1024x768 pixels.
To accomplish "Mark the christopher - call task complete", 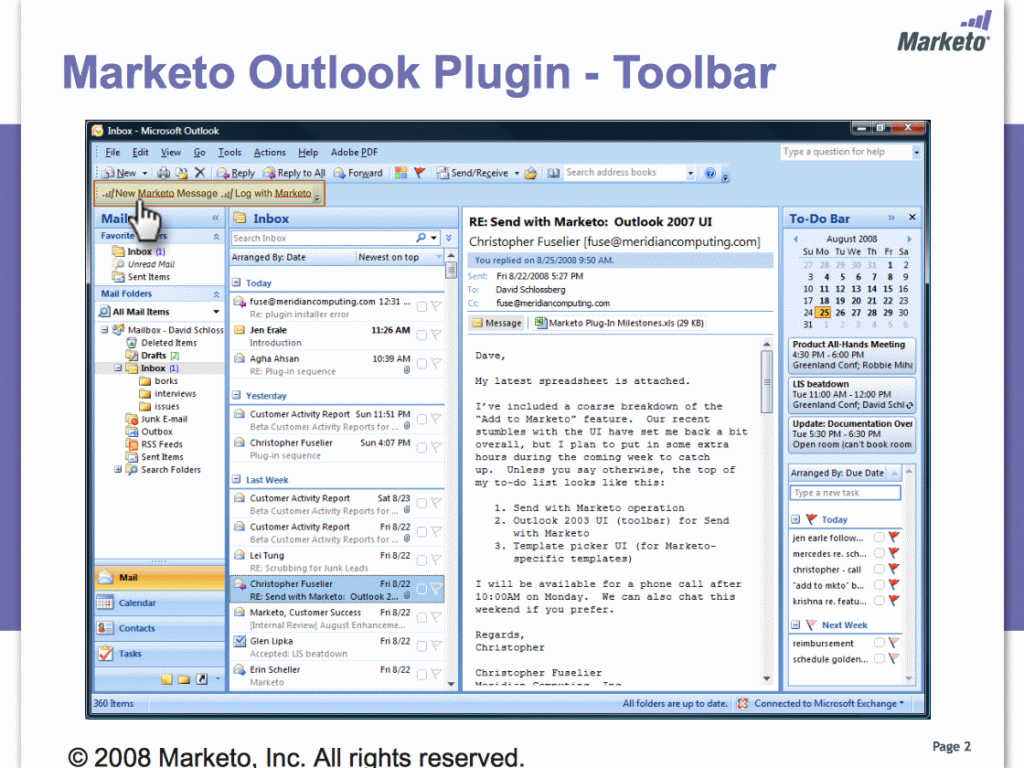I will (x=879, y=570).
